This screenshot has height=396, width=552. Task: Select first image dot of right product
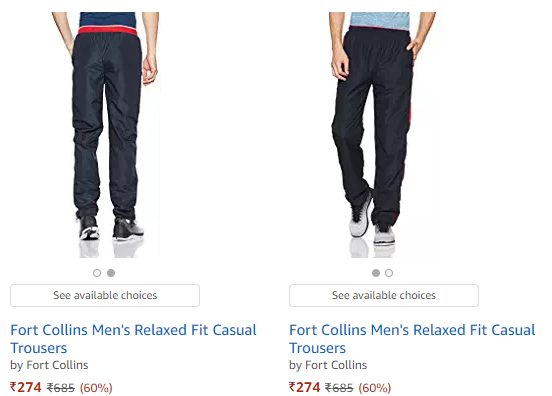pos(376,273)
